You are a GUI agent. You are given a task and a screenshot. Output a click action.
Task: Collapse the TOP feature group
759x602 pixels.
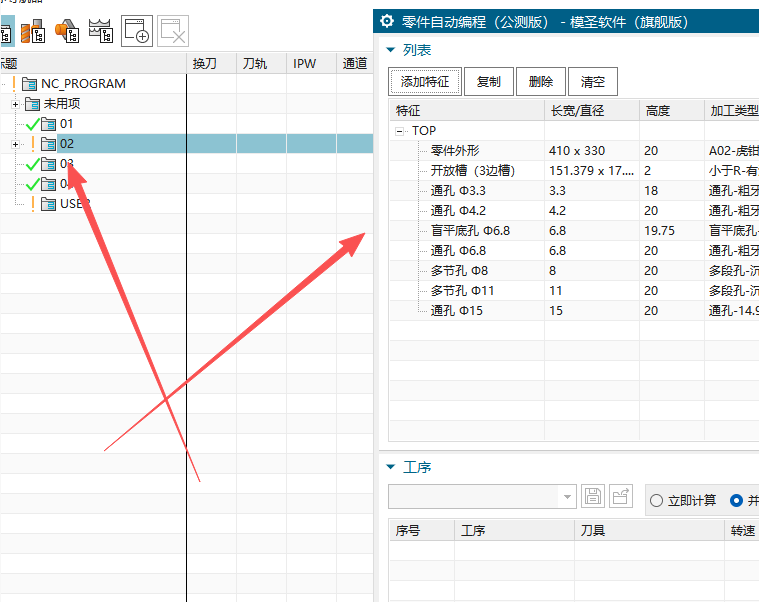(399, 131)
